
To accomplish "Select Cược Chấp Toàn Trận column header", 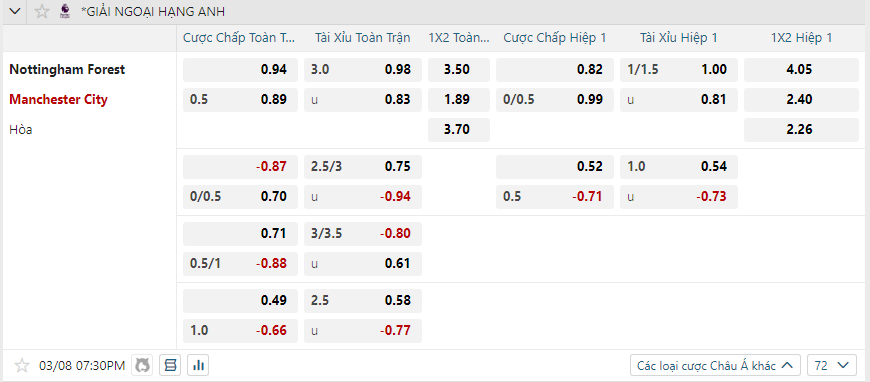I will 240,38.
